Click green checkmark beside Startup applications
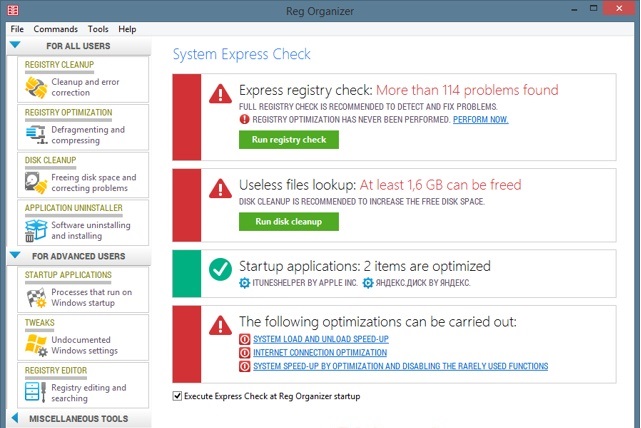The image size is (641, 428). [x=220, y=269]
